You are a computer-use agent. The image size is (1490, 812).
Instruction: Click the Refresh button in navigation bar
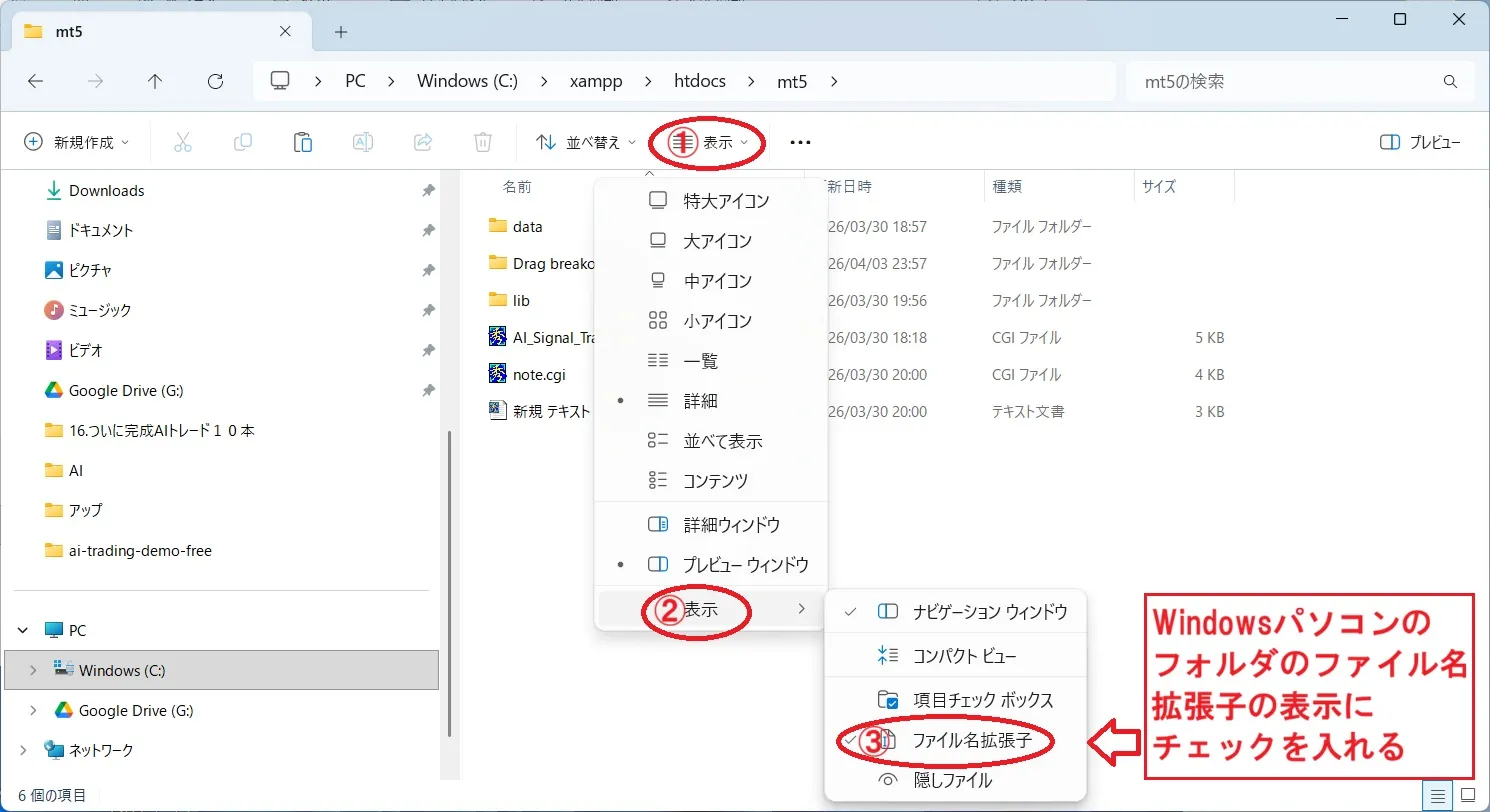215,81
